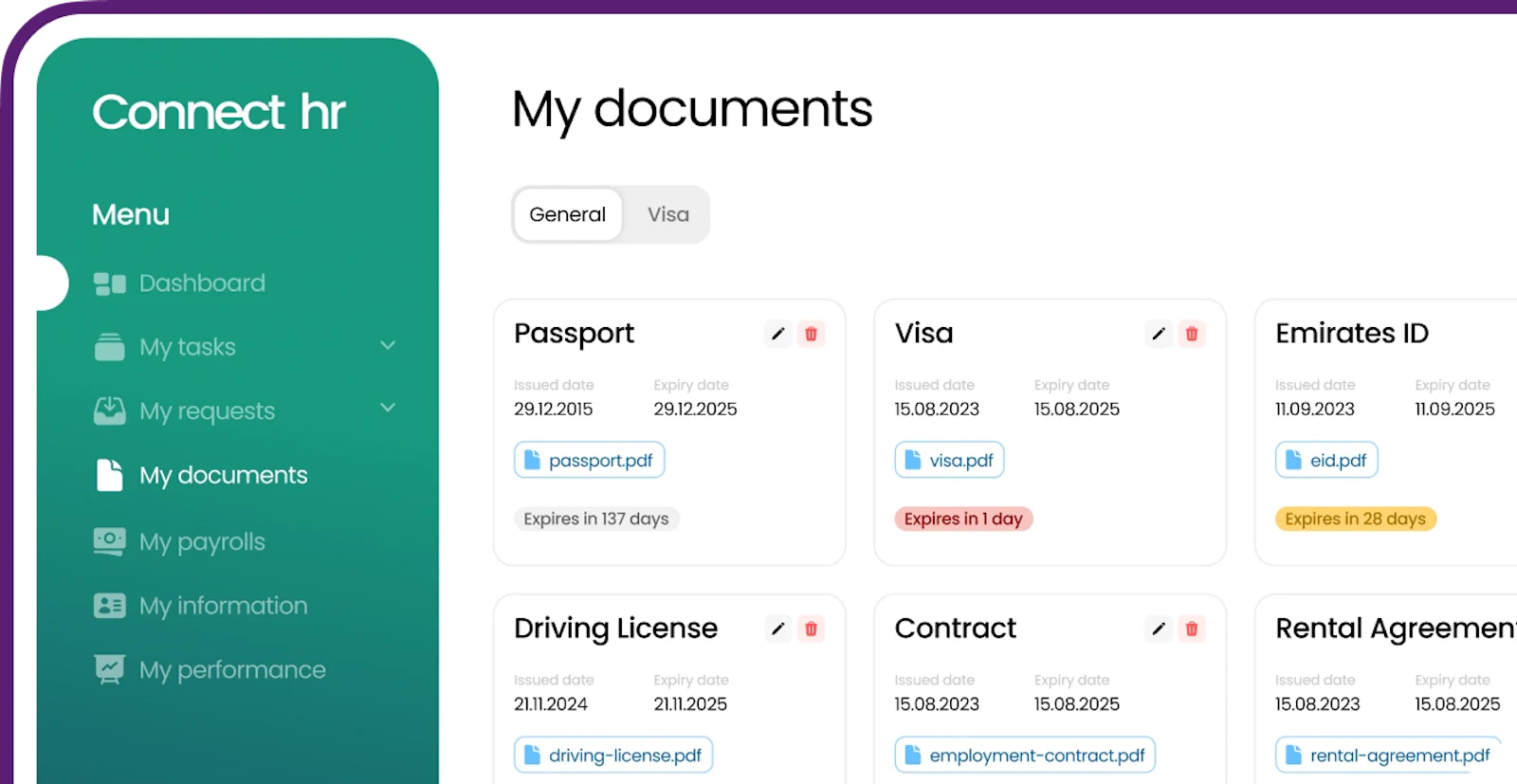The height and width of the screenshot is (784, 1517).
Task: Delete the Visa card with trash icon
Action: tap(1192, 334)
